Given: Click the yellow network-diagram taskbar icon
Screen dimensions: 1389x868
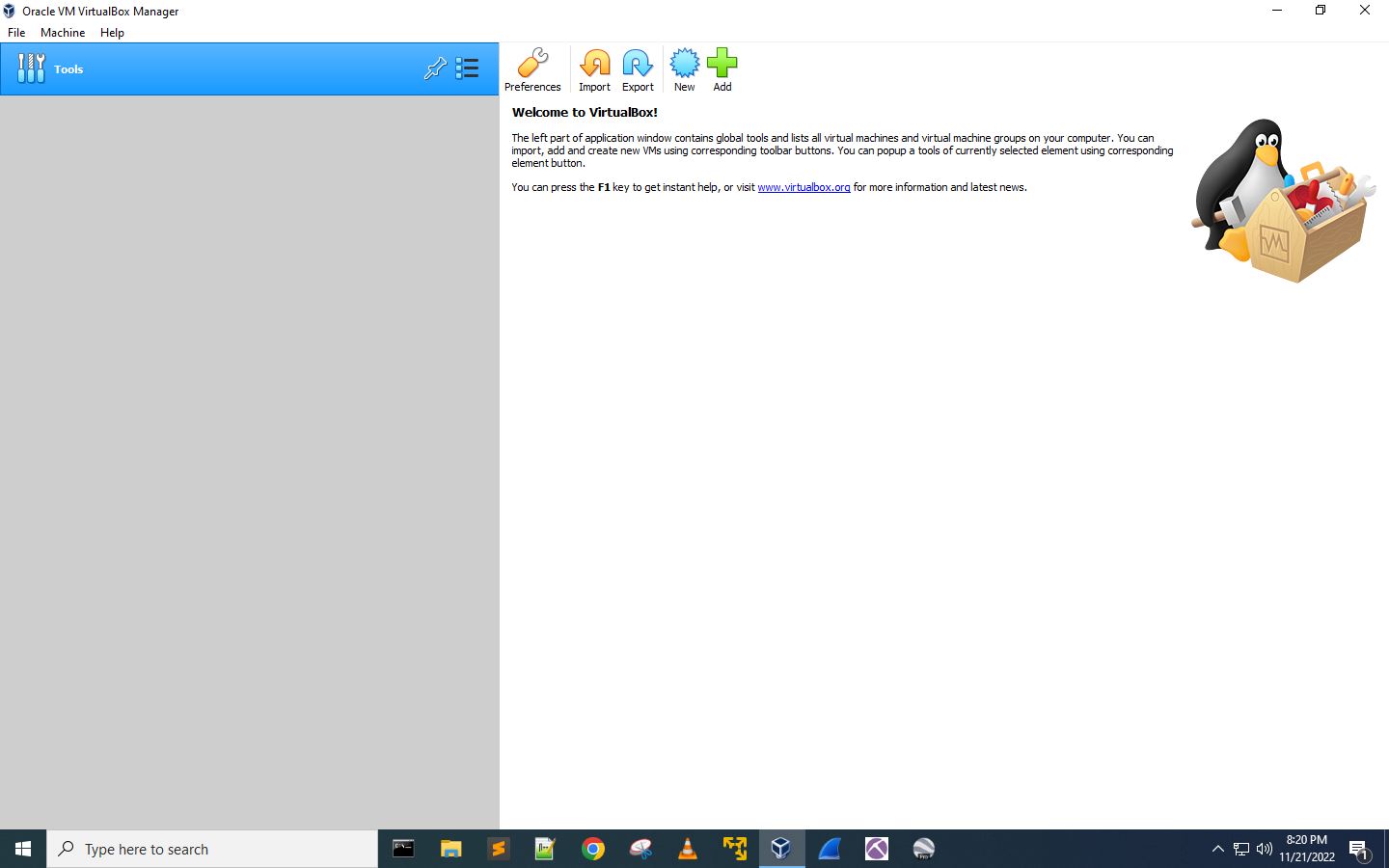Looking at the screenshot, I should 734,849.
